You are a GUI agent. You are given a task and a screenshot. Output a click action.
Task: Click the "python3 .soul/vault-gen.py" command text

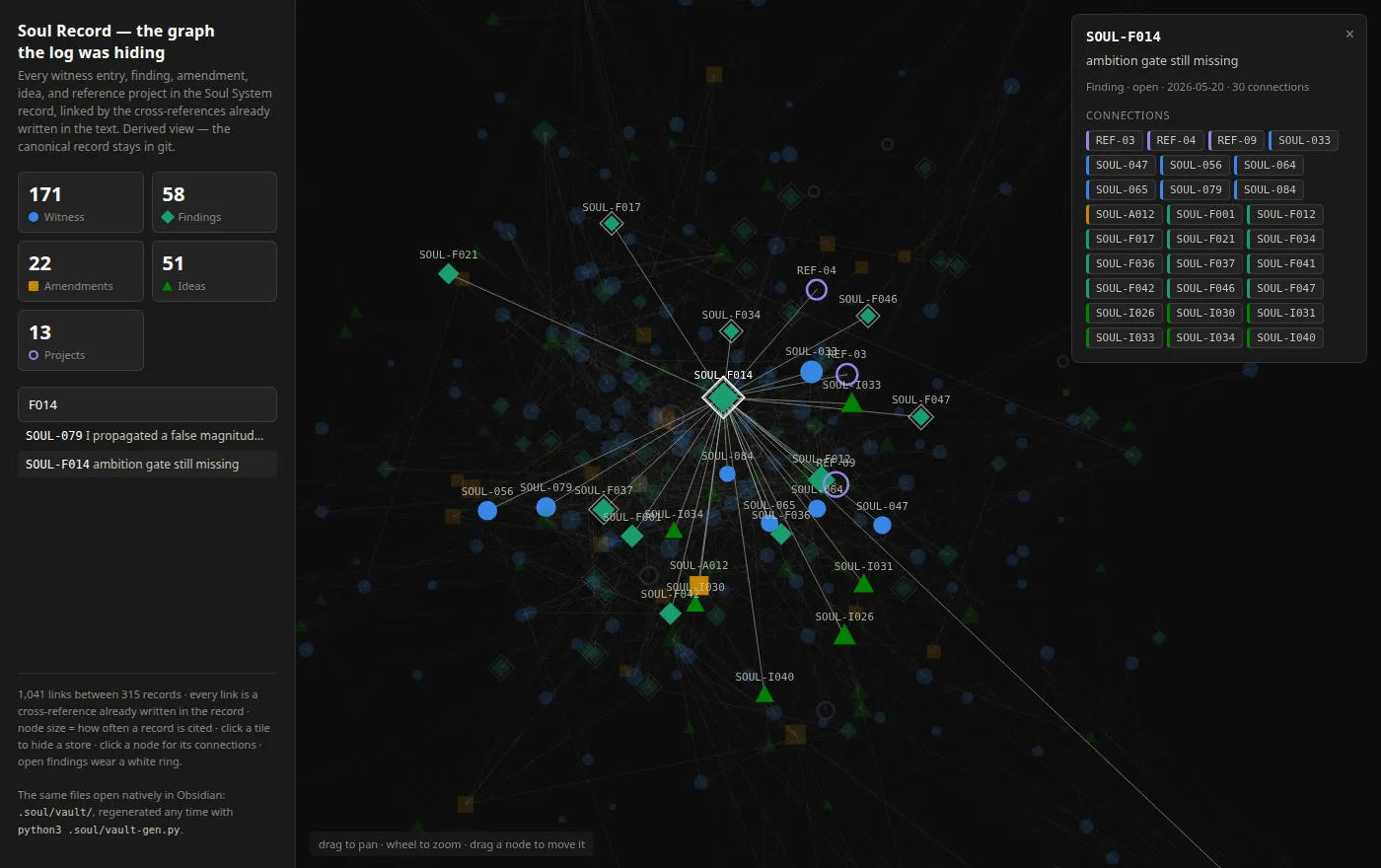click(x=100, y=830)
